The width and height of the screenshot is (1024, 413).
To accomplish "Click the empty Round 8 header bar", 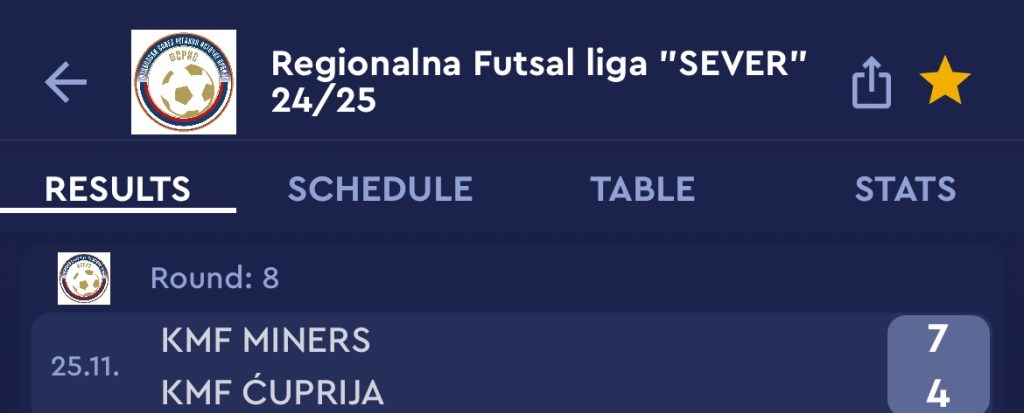I will [x=640, y=278].
